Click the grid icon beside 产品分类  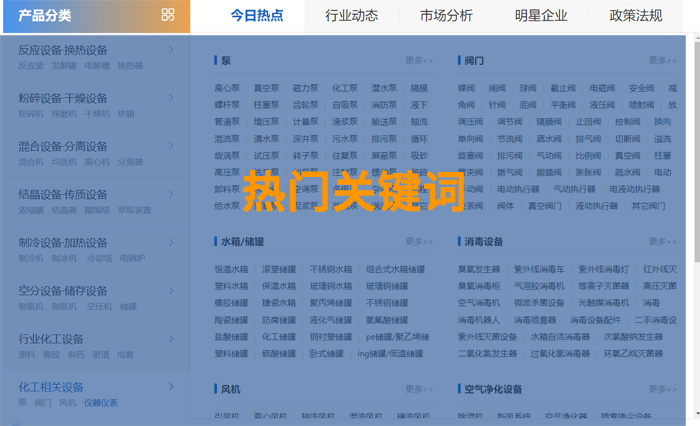168,15
